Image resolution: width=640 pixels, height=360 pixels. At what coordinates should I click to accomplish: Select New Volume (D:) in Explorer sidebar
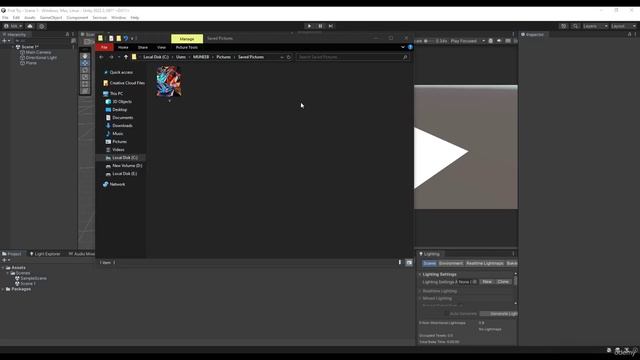pos(124,166)
